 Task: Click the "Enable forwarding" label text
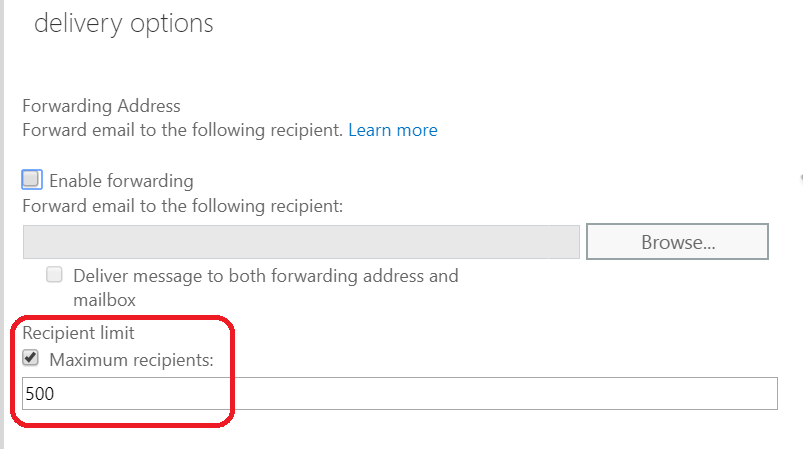click(x=121, y=181)
